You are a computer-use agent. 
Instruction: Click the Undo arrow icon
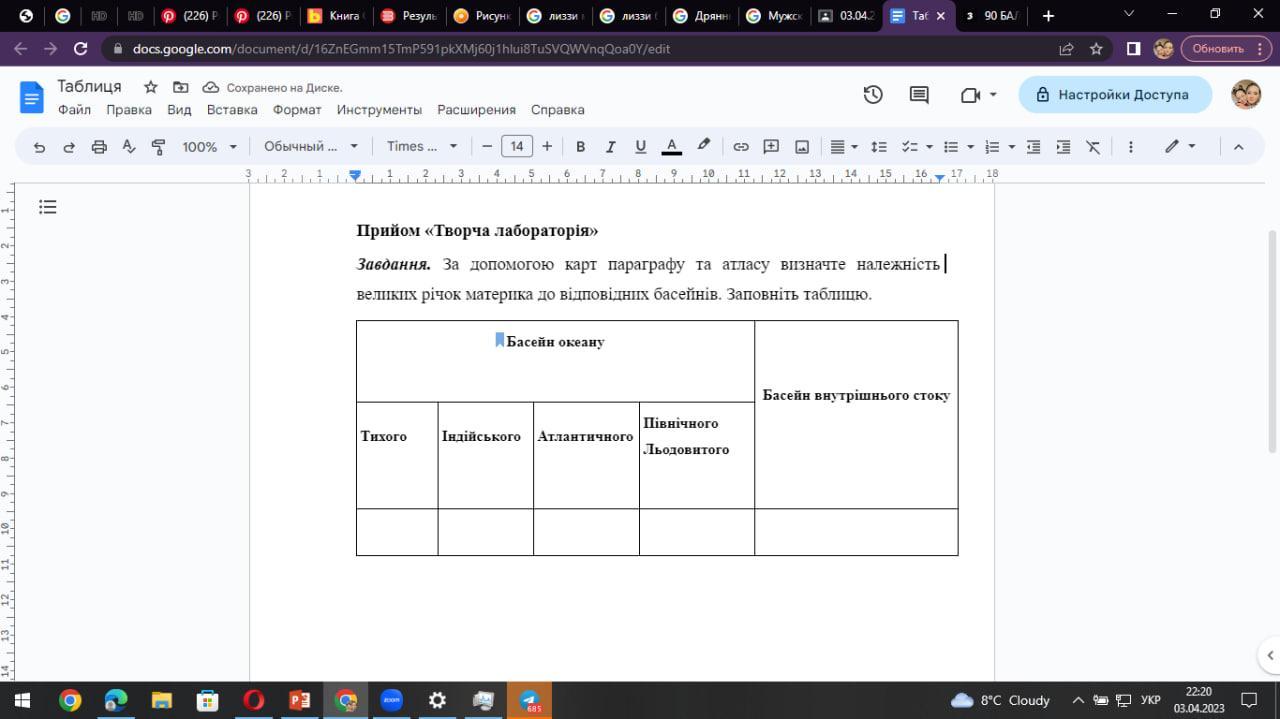coord(40,147)
